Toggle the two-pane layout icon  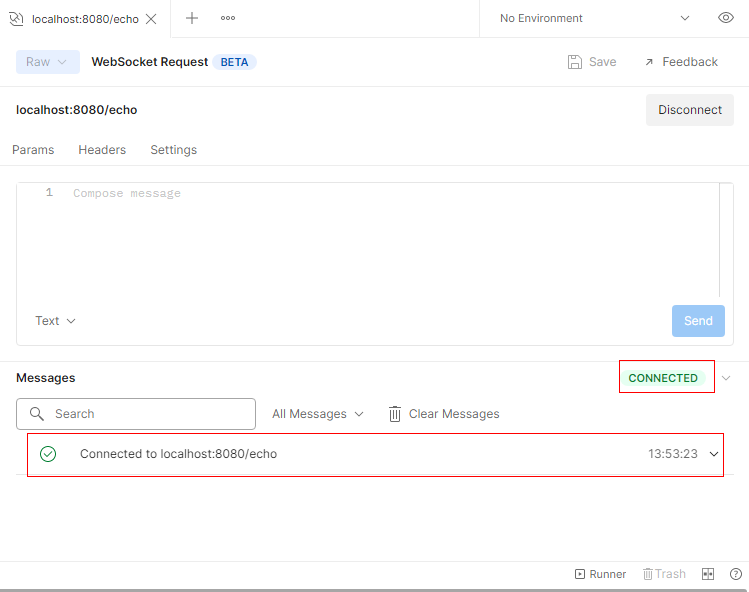708,574
